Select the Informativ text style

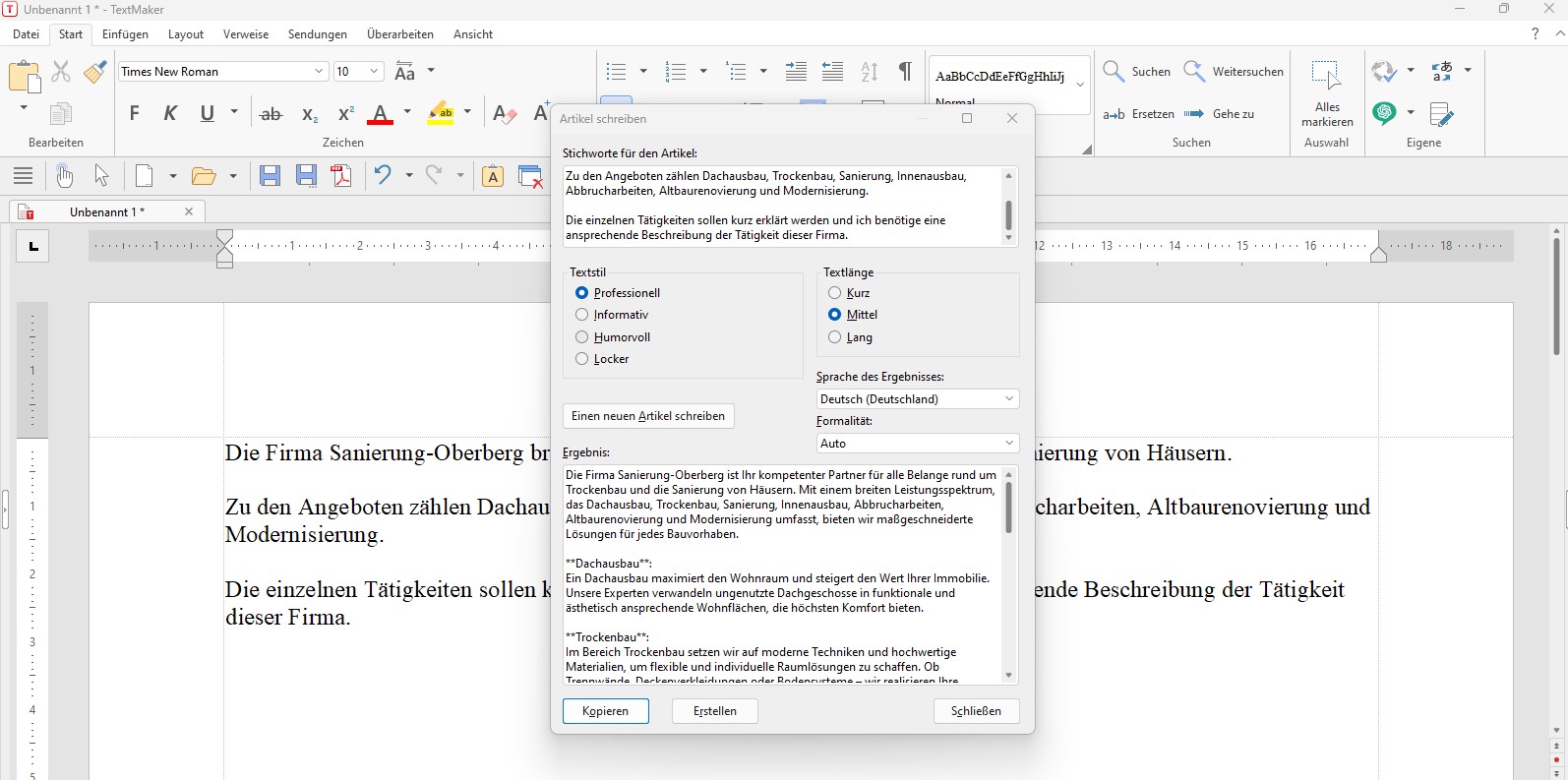(582, 315)
